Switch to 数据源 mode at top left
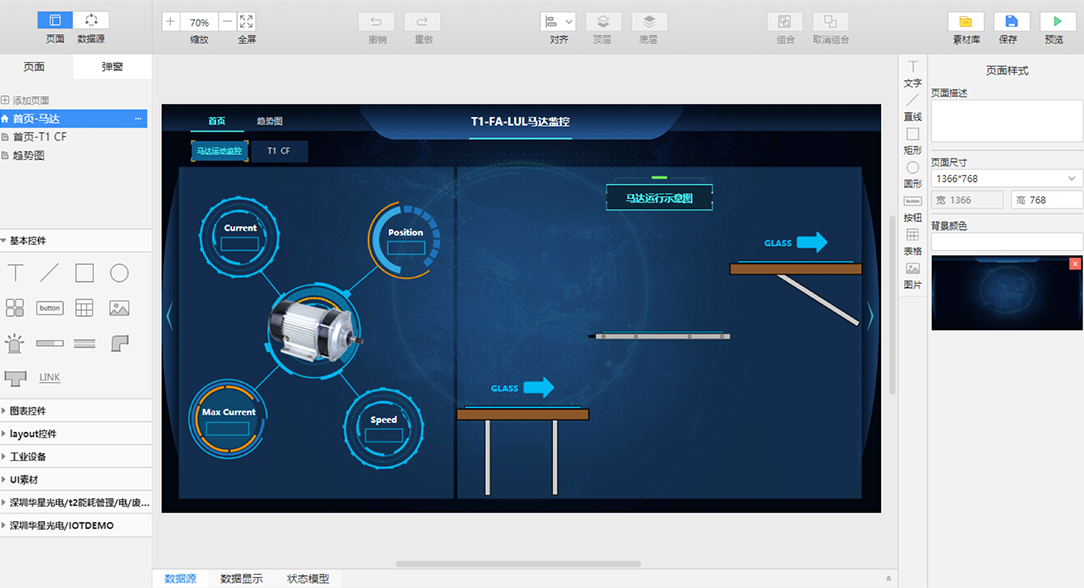The height and width of the screenshot is (588, 1084). point(91,21)
